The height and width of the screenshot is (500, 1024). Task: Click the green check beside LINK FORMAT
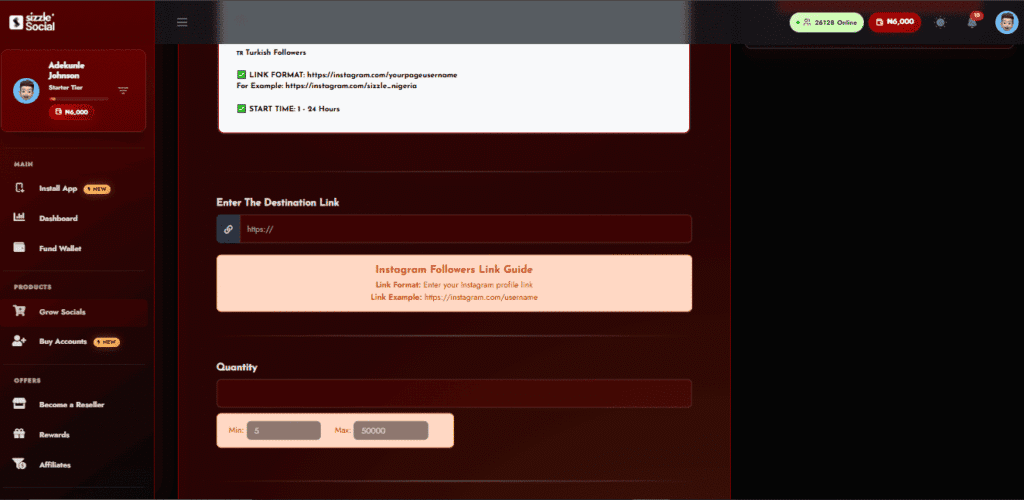(241, 75)
